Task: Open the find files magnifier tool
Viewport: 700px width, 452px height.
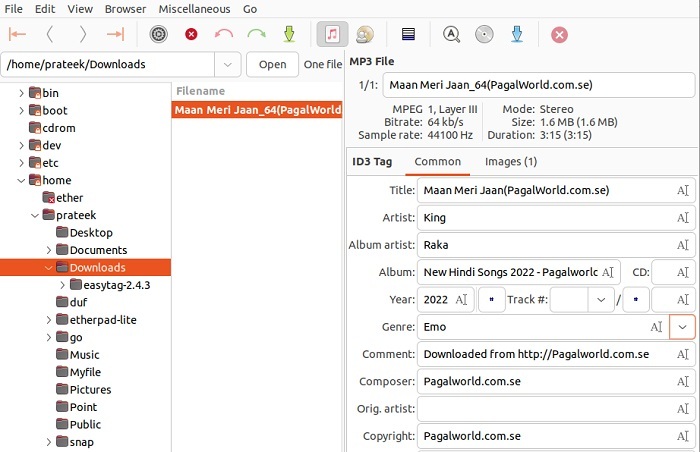Action: click(x=451, y=34)
